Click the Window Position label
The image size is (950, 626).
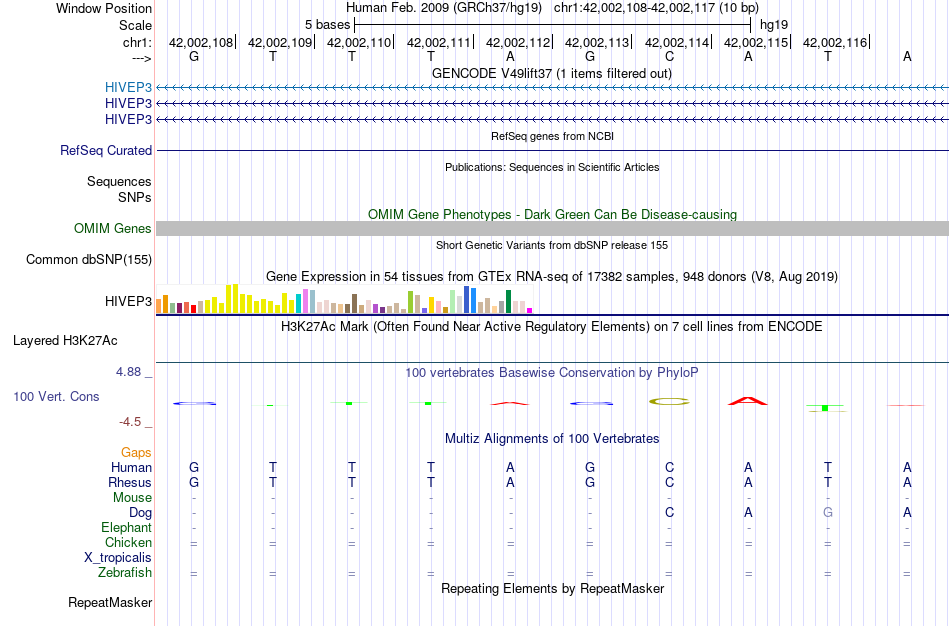pyautogui.click(x=104, y=8)
